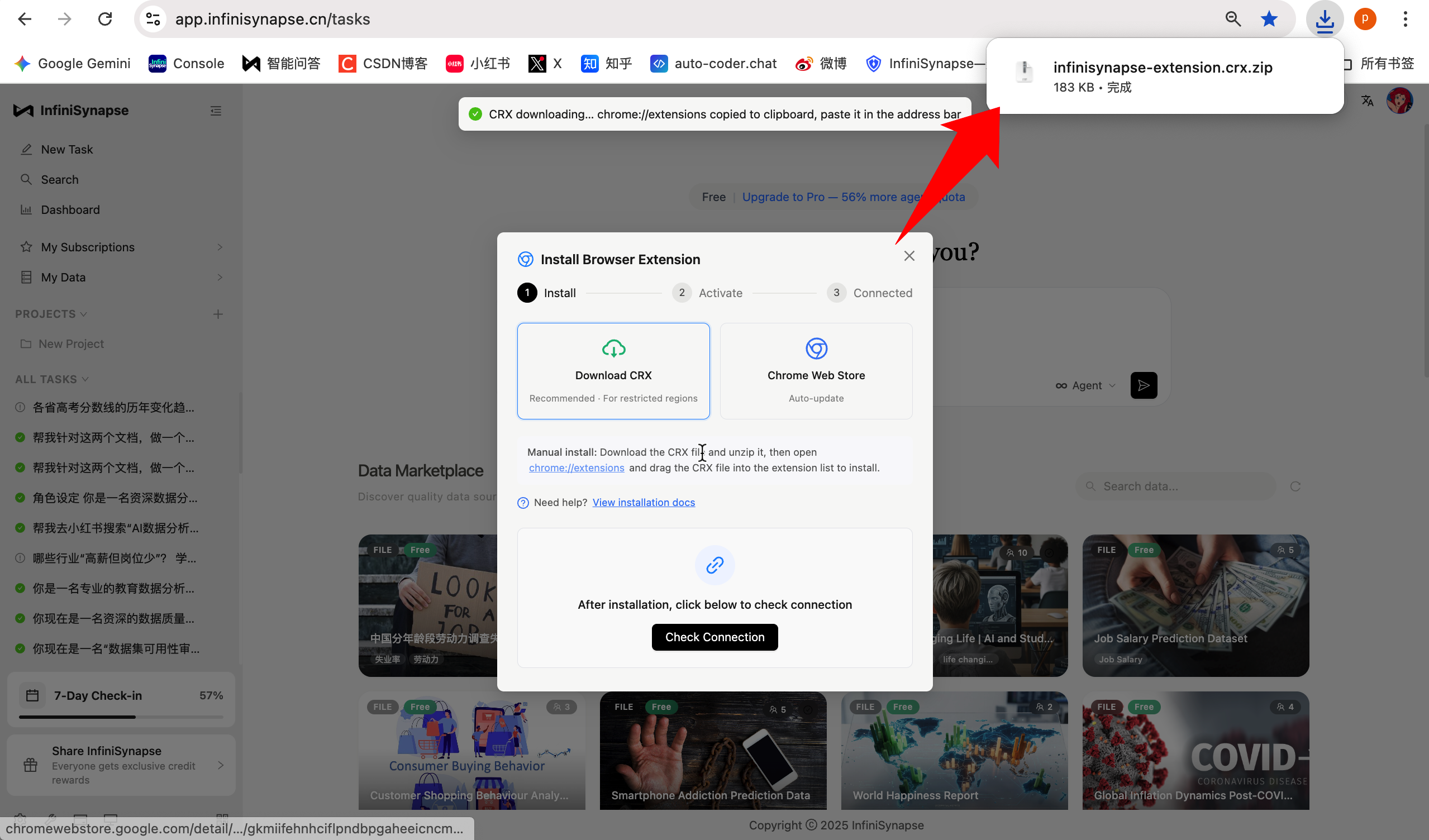Add a project with the plus icon
Screen dimensions: 1429x840
[218, 314]
